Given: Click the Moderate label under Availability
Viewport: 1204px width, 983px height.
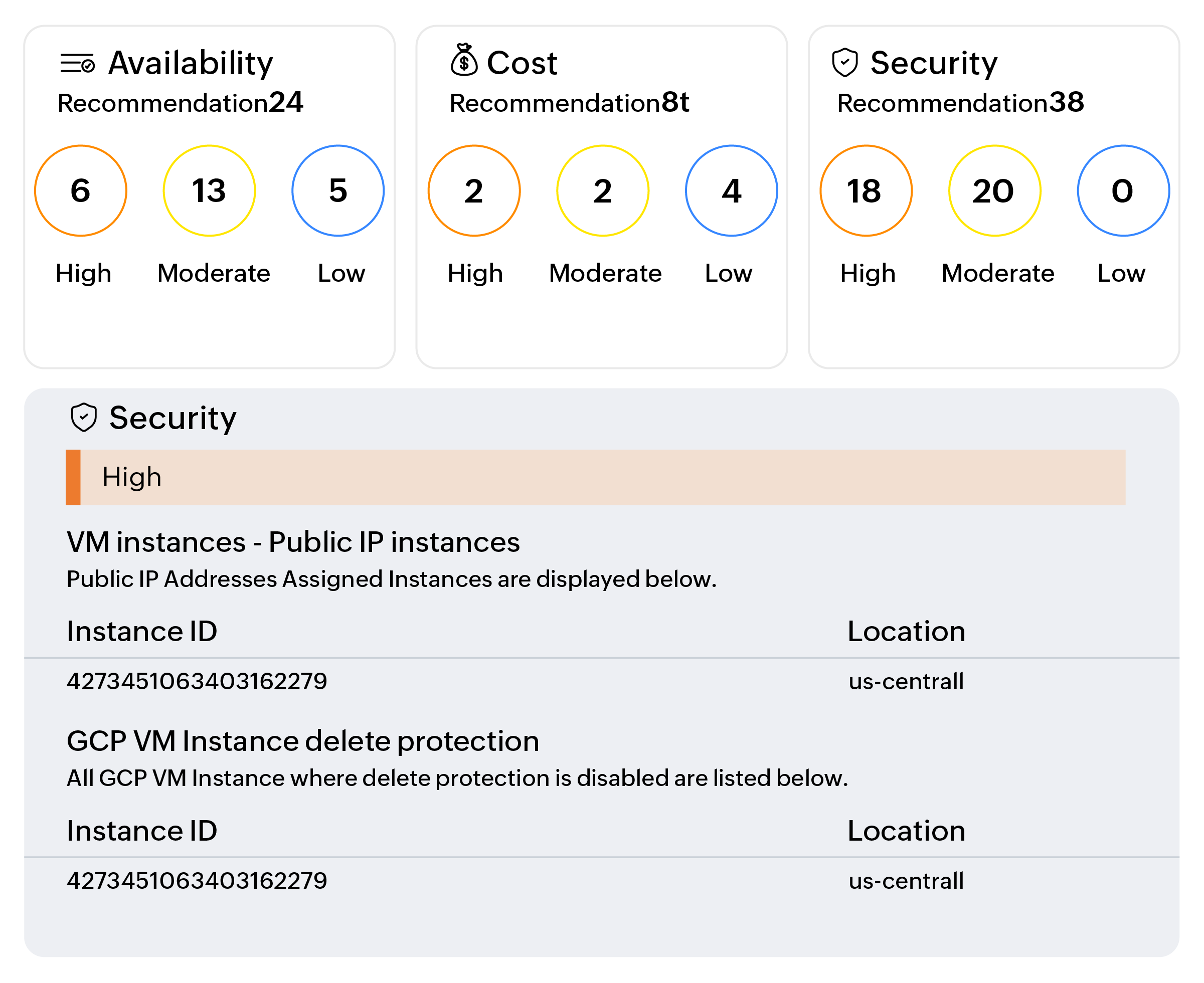Looking at the screenshot, I should click(214, 274).
